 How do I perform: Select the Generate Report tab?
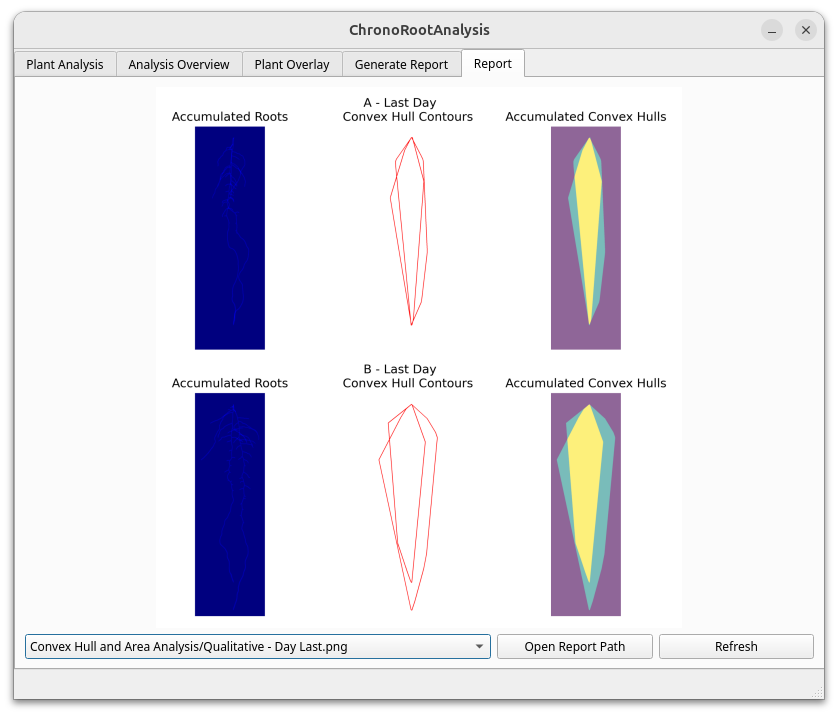tap(401, 64)
